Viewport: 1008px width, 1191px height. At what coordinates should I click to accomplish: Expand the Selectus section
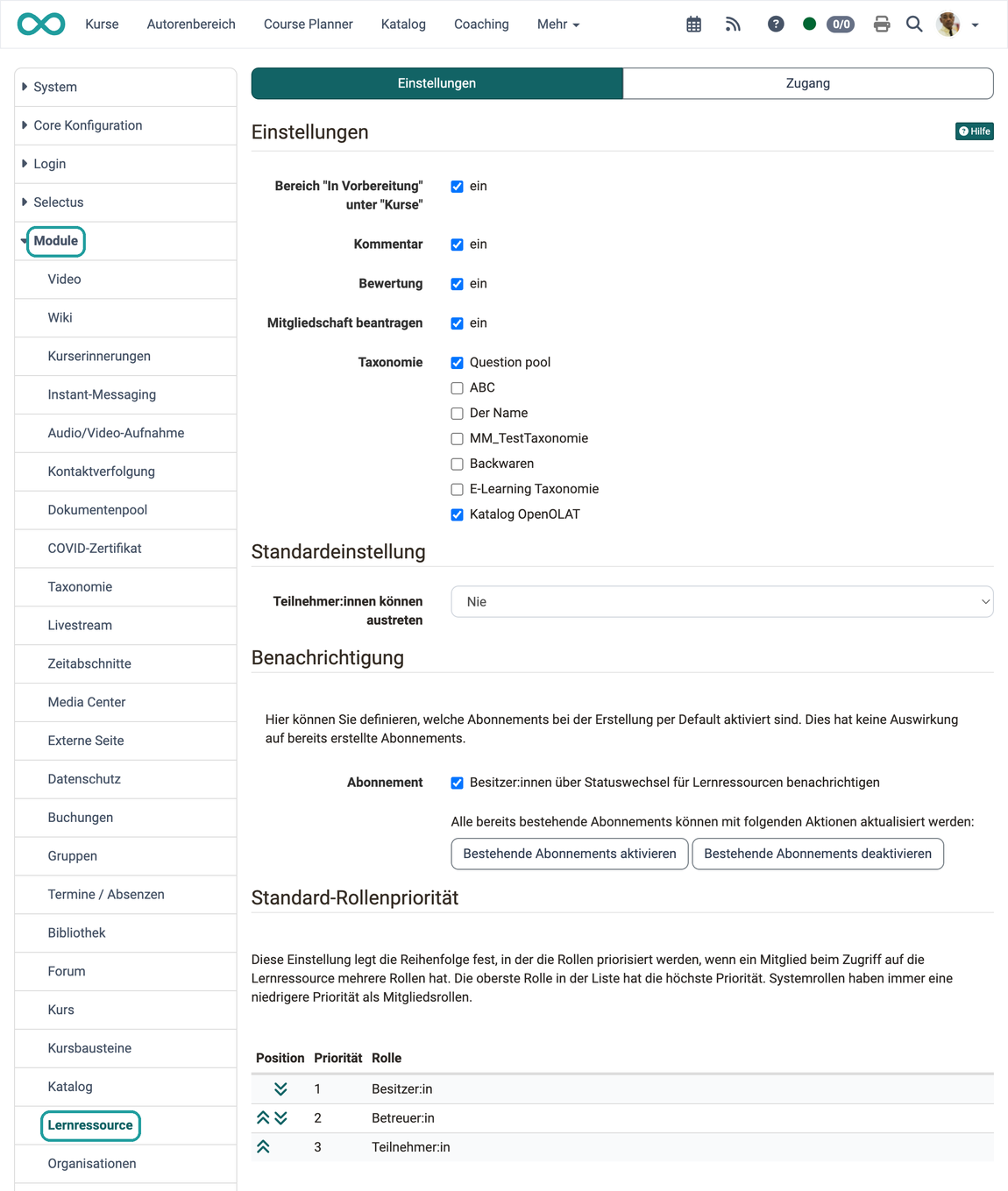click(x=125, y=202)
